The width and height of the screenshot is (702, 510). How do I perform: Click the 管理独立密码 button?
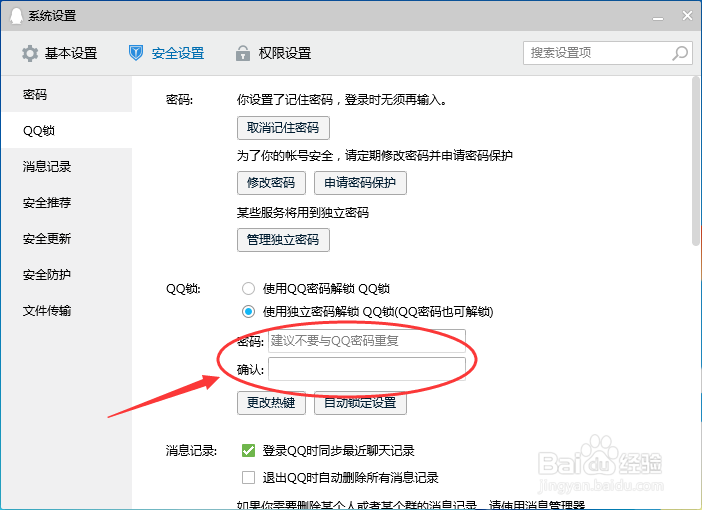pyautogui.click(x=283, y=240)
